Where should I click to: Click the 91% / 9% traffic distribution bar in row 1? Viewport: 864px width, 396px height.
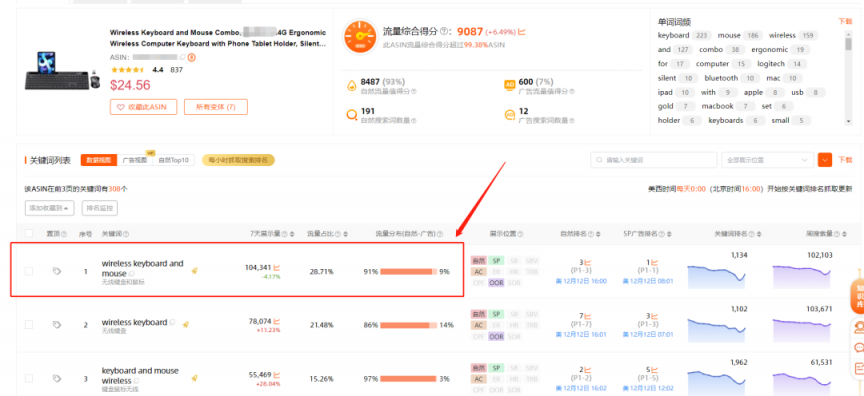tap(408, 272)
